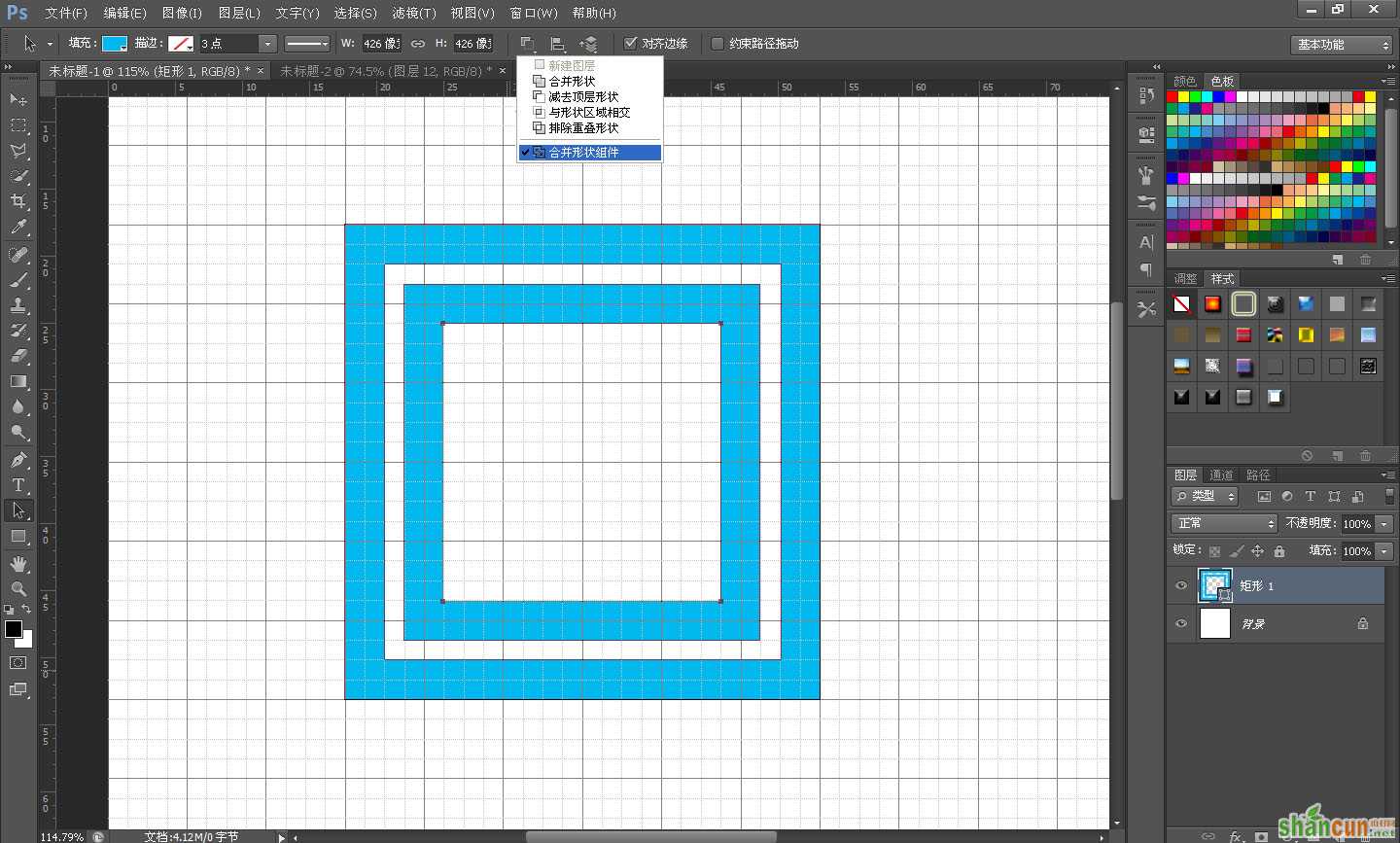Screen dimensions: 1400x843
Task: Switch to the 未标题-2 document tab
Action: (x=385, y=71)
